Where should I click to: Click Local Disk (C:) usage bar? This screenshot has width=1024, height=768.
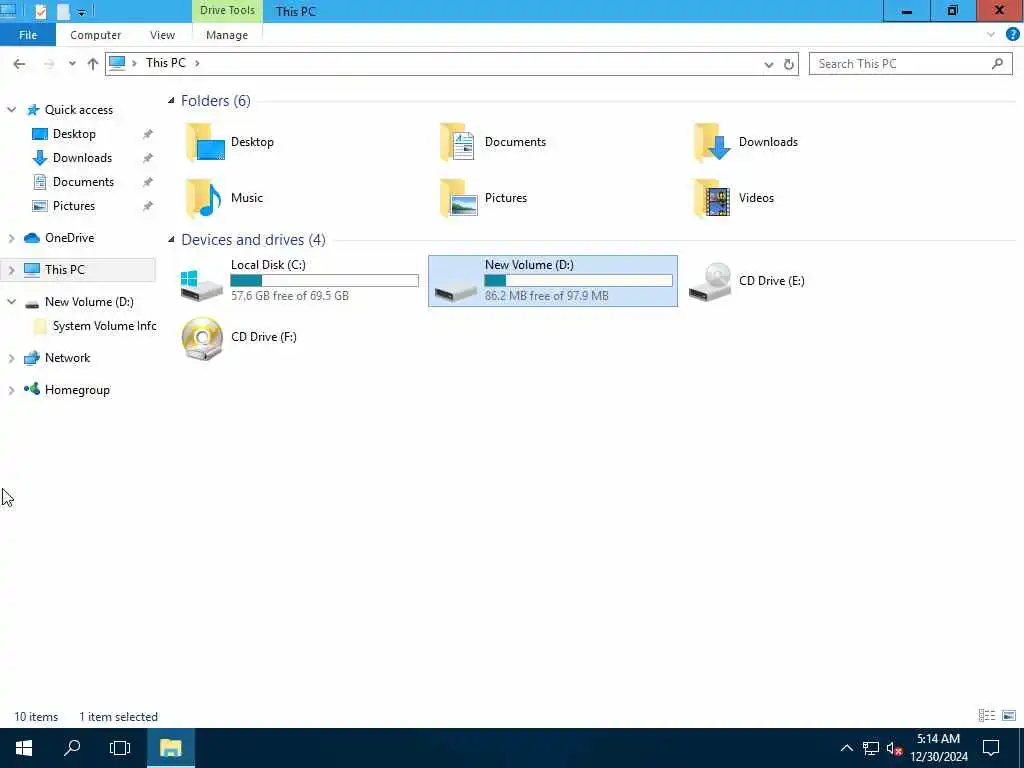(x=325, y=280)
